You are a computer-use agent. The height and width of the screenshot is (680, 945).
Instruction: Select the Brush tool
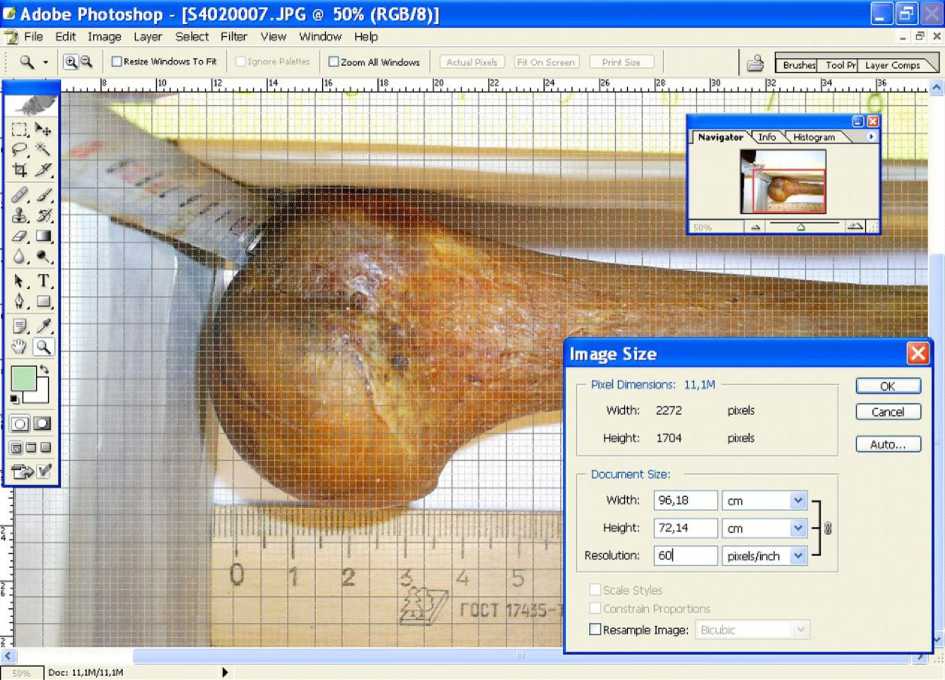coord(43,195)
